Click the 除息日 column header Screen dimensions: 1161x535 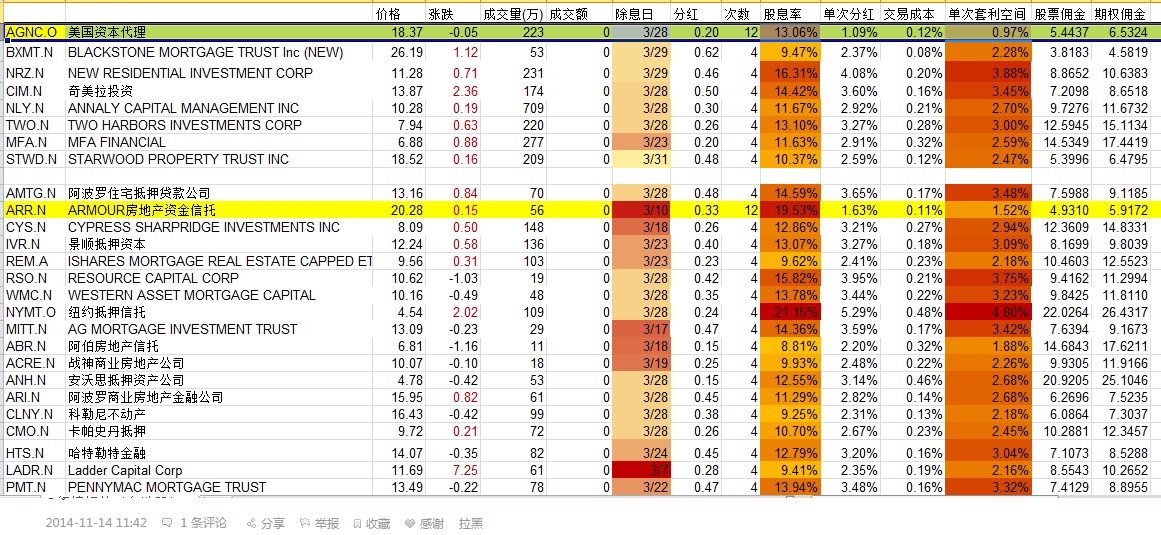coord(634,15)
